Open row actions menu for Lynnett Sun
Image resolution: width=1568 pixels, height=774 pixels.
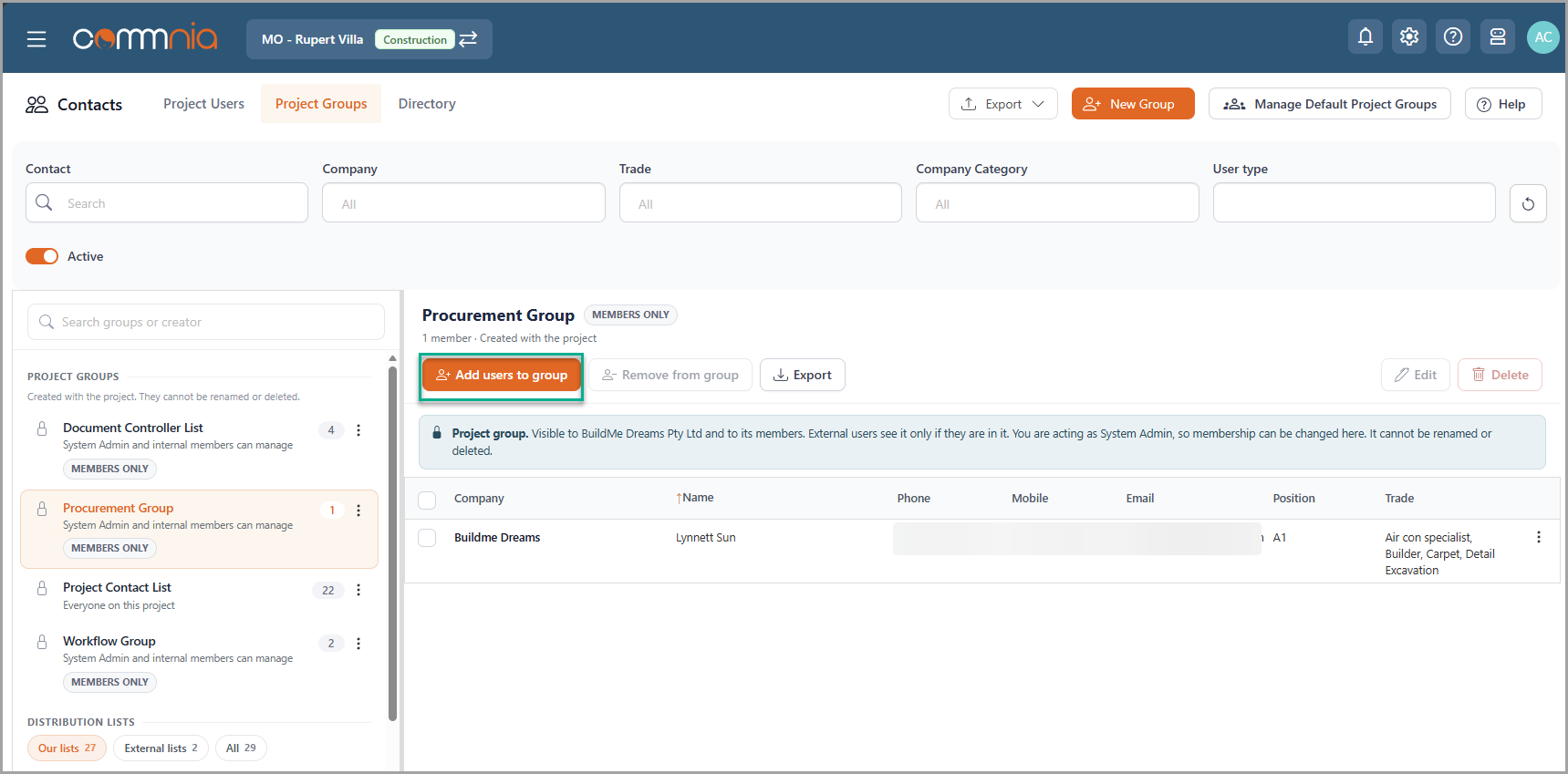(1538, 538)
